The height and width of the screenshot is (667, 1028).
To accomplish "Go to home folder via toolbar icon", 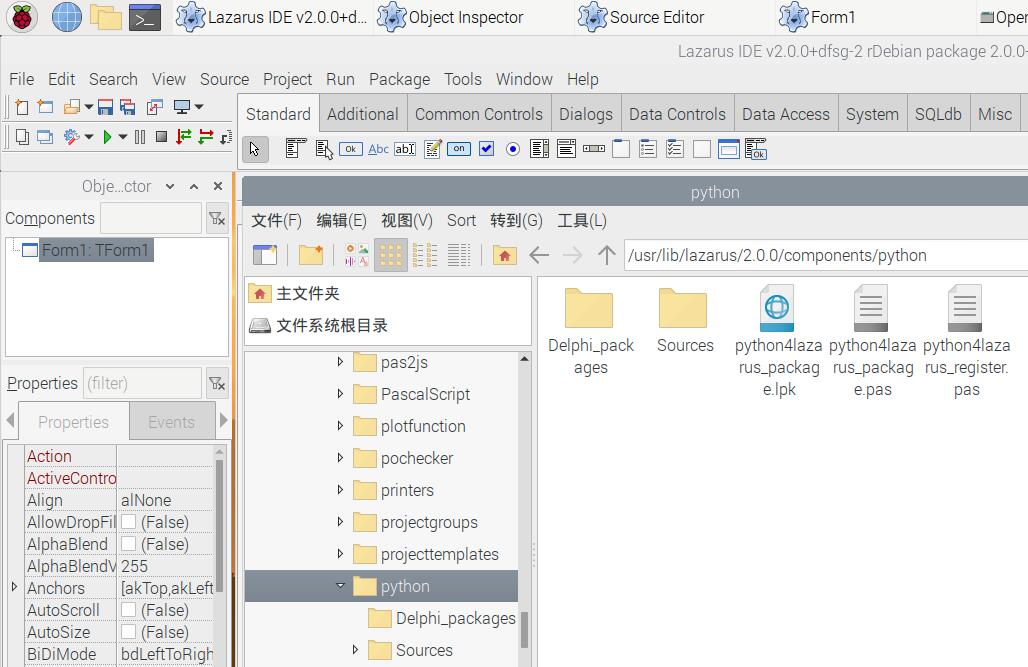I will [x=505, y=254].
